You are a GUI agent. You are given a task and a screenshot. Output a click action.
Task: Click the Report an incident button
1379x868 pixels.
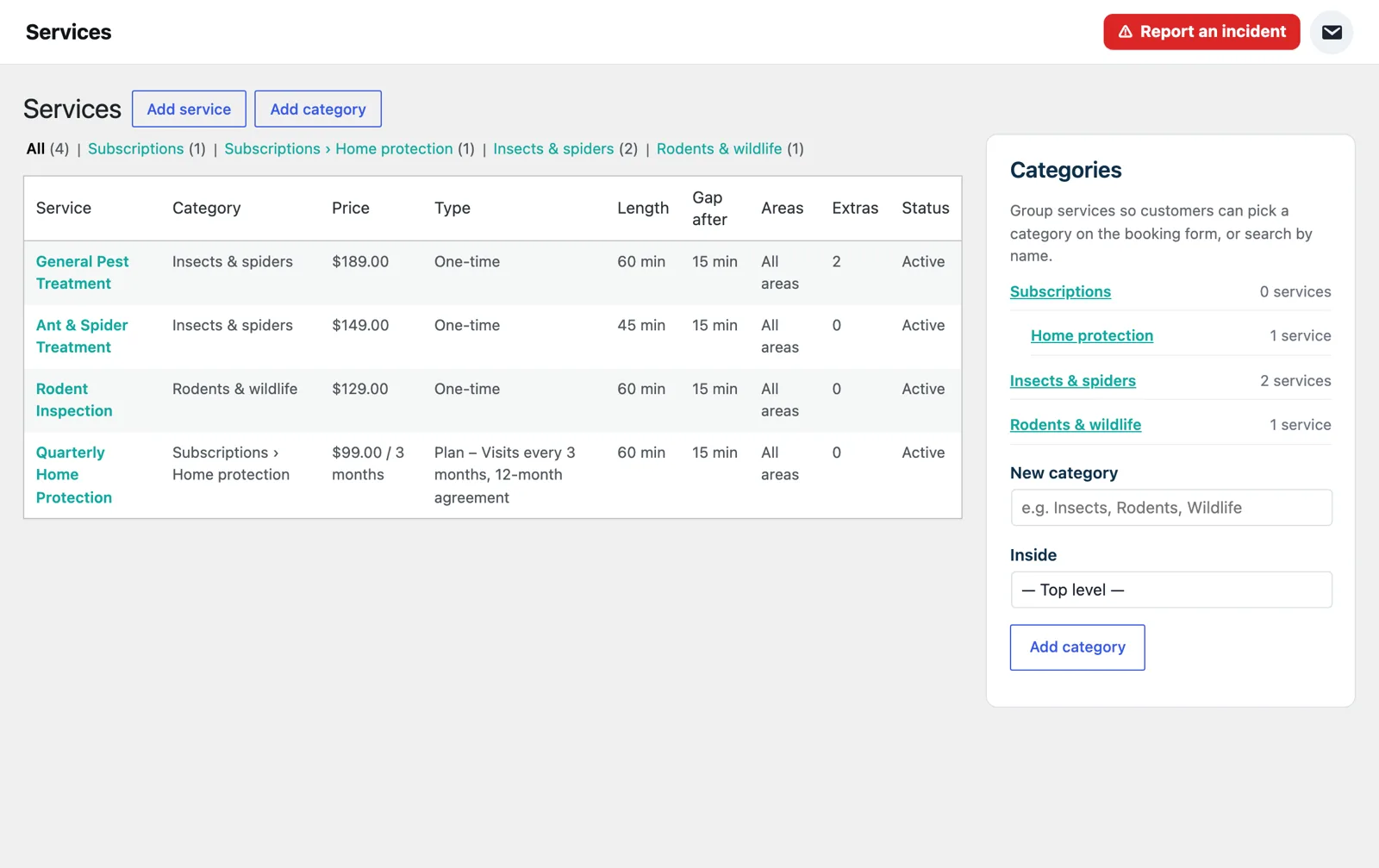(1201, 32)
